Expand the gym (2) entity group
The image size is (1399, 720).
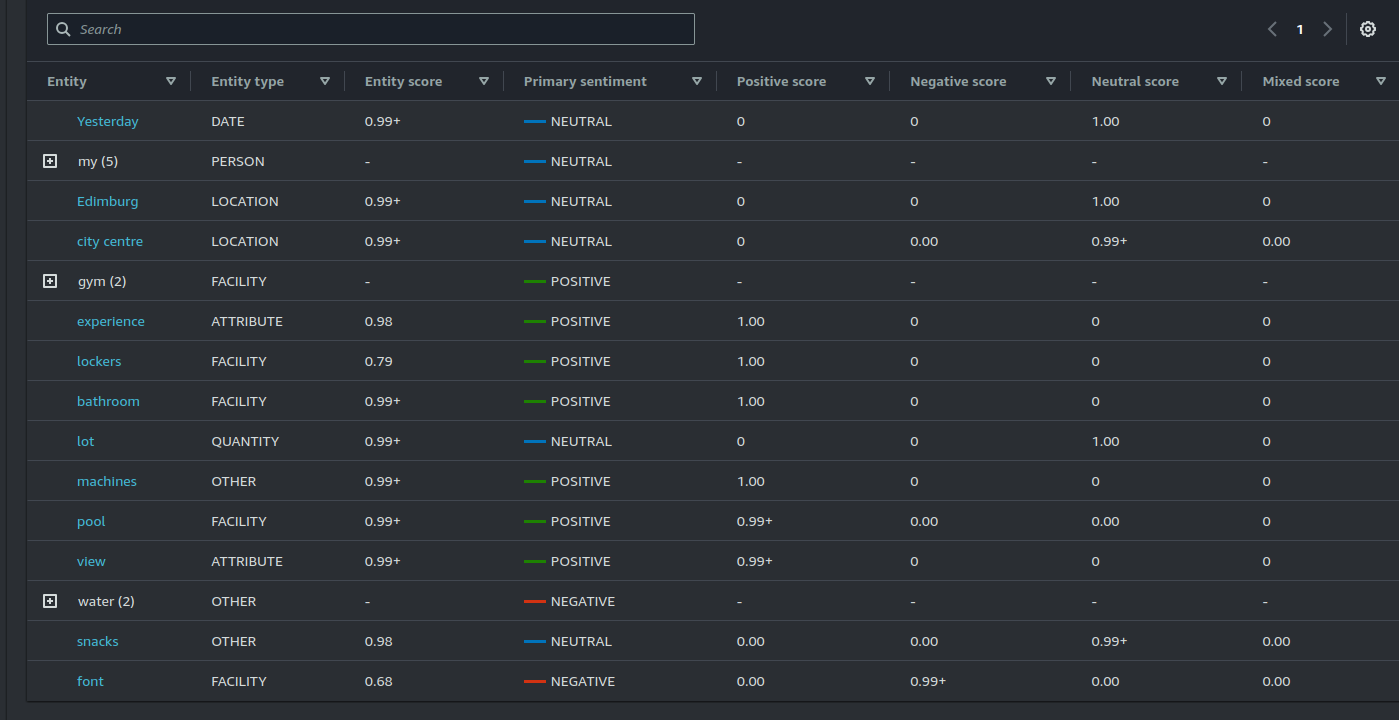49,281
